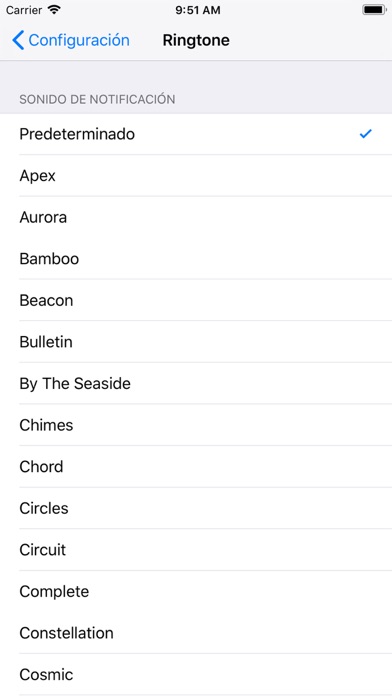This screenshot has height=696, width=392.
Task: Select the Chimes ringtone
Action: tap(196, 425)
